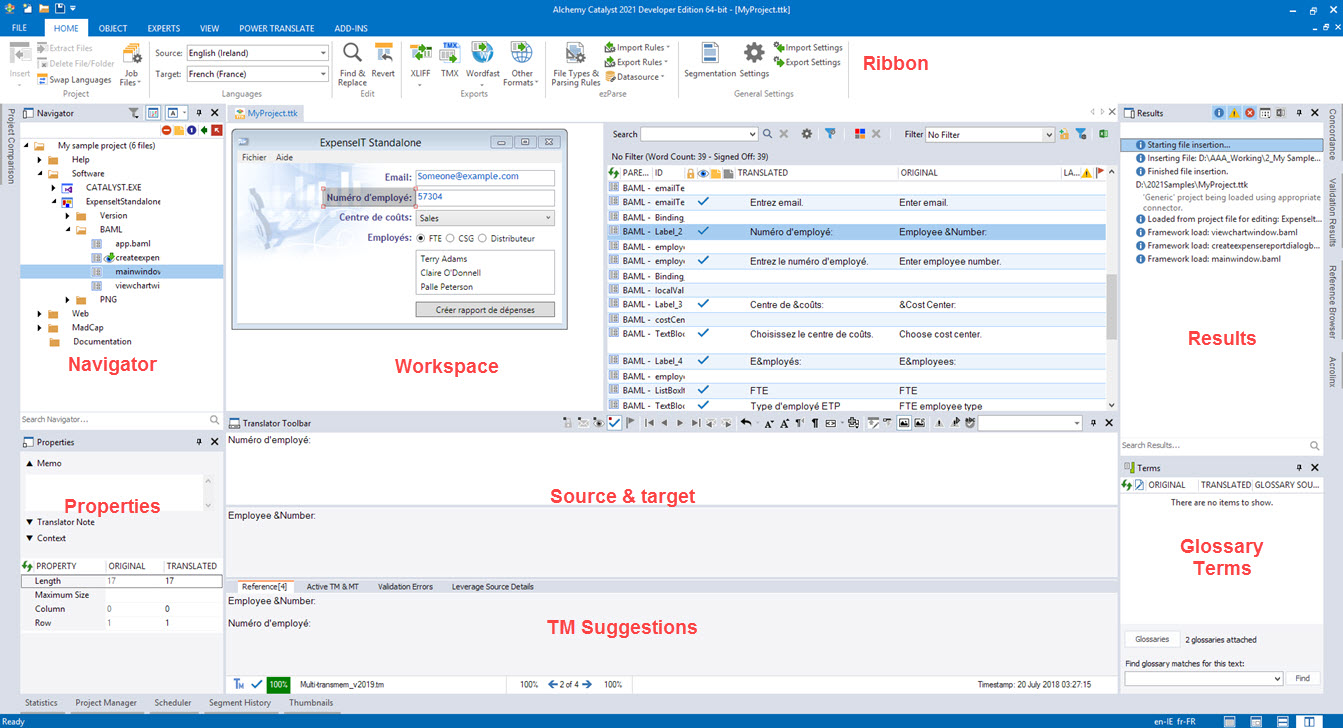1343x728 pixels.
Task: Open the Filter 'No Filter' dropdown
Action: [1048, 134]
